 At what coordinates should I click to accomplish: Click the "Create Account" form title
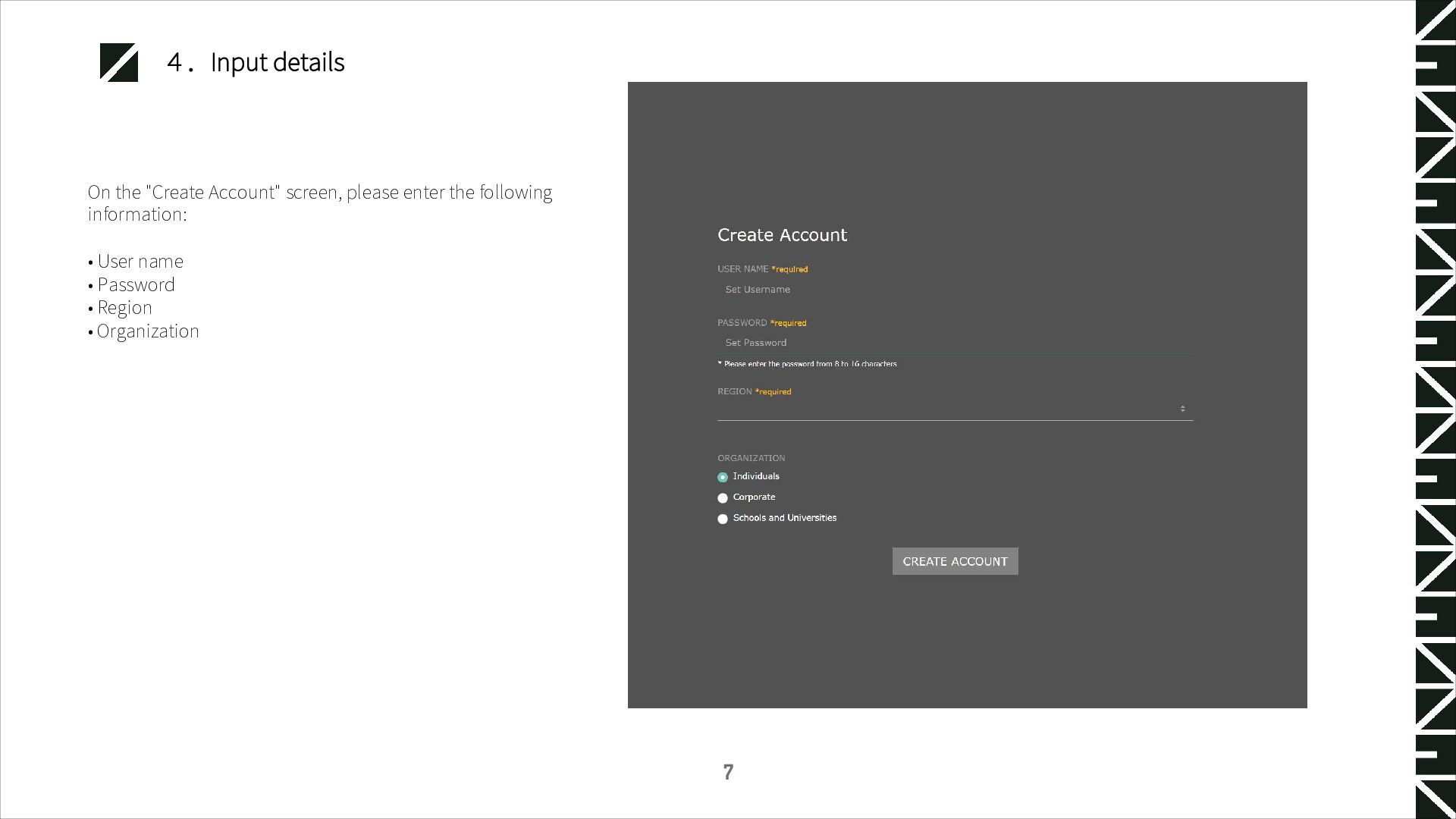point(782,235)
